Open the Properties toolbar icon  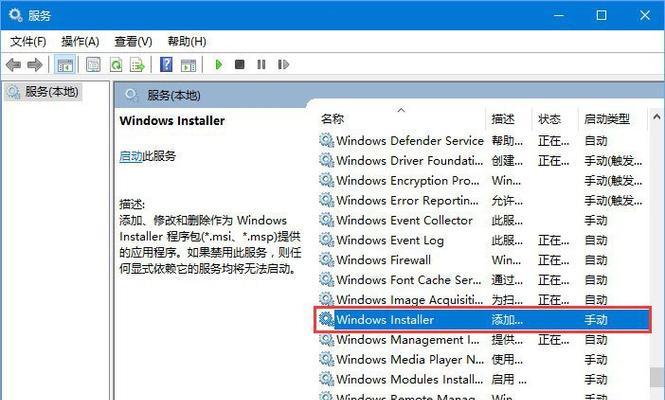[93, 65]
